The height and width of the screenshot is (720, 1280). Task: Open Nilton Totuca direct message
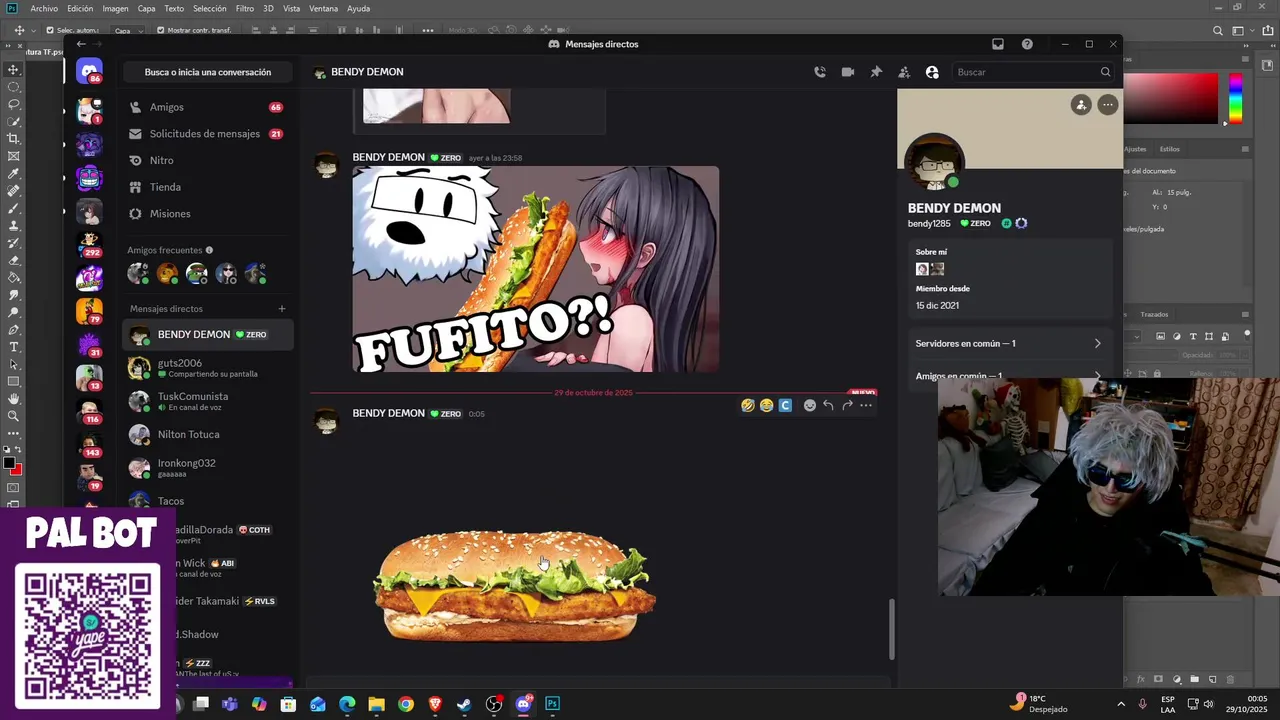tap(208, 434)
